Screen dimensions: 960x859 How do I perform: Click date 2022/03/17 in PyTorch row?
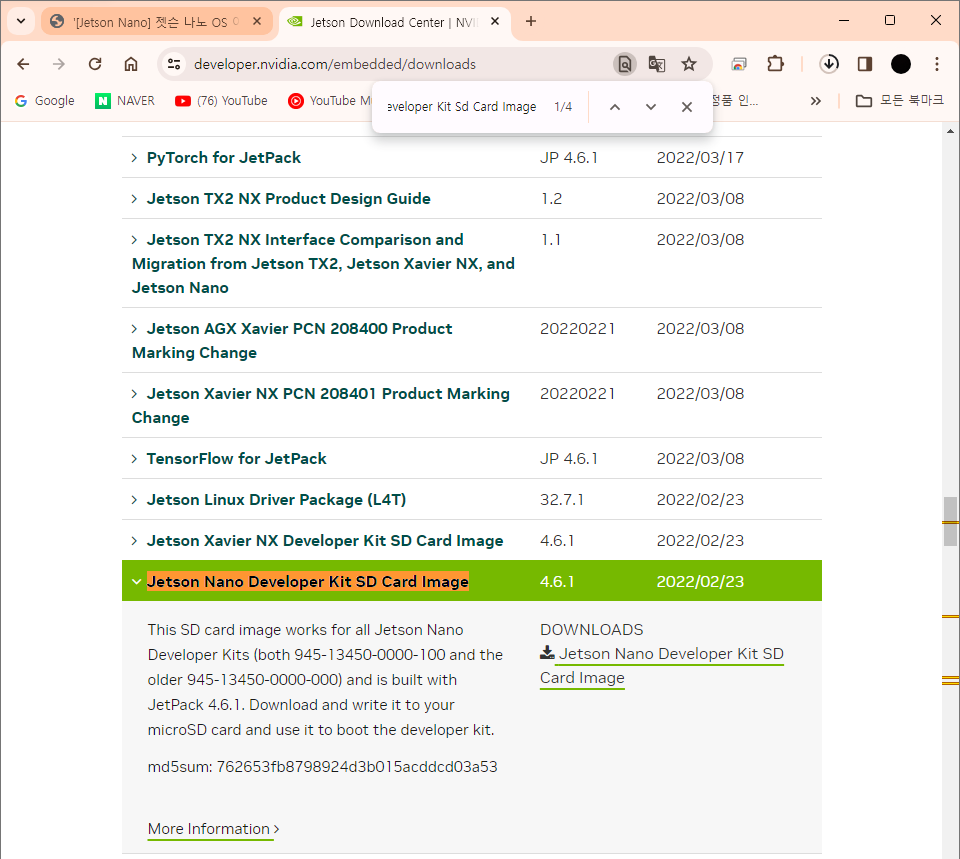pyautogui.click(x=700, y=158)
